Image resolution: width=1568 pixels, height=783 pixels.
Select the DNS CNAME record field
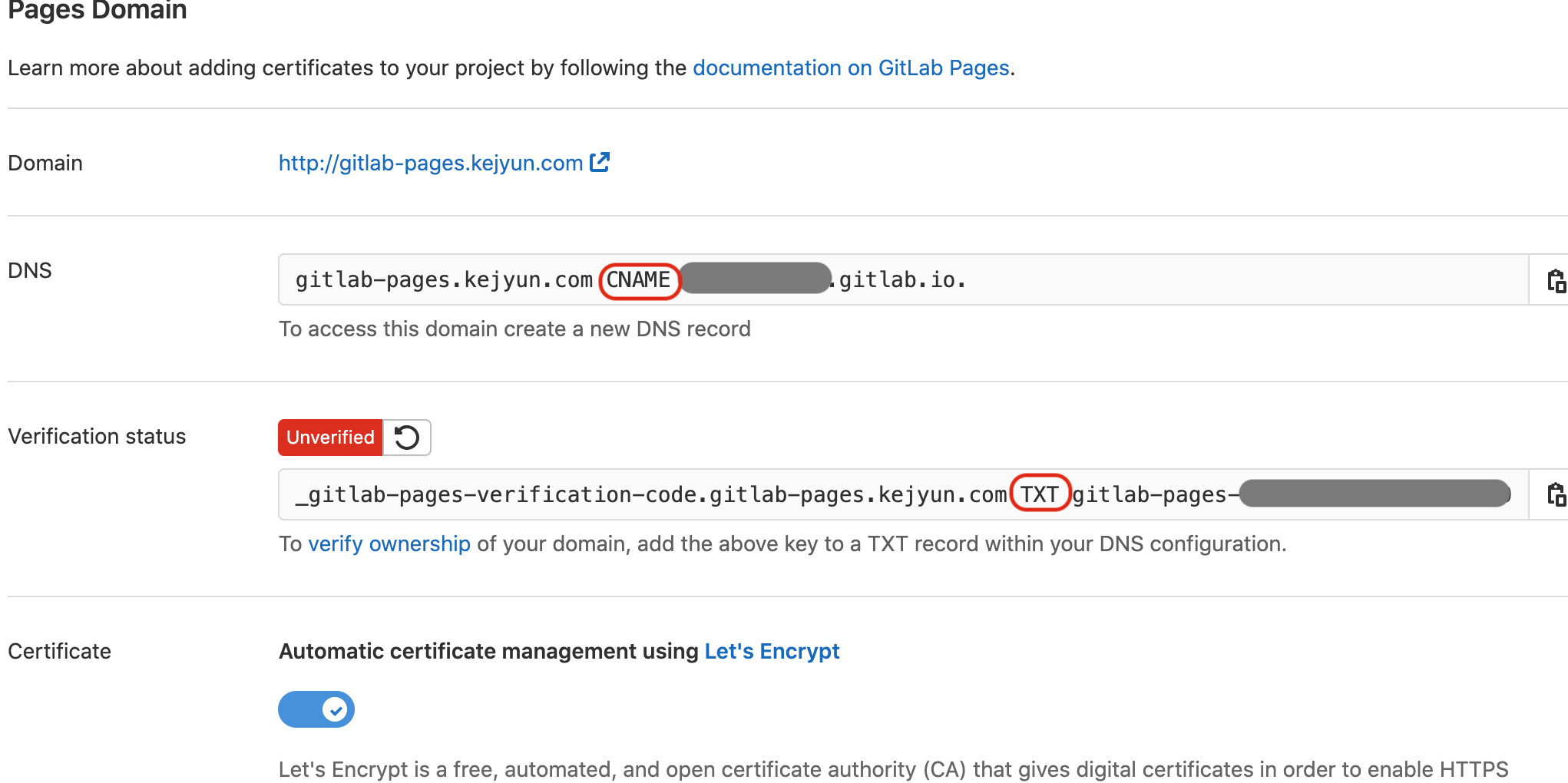pyautogui.click(x=904, y=280)
